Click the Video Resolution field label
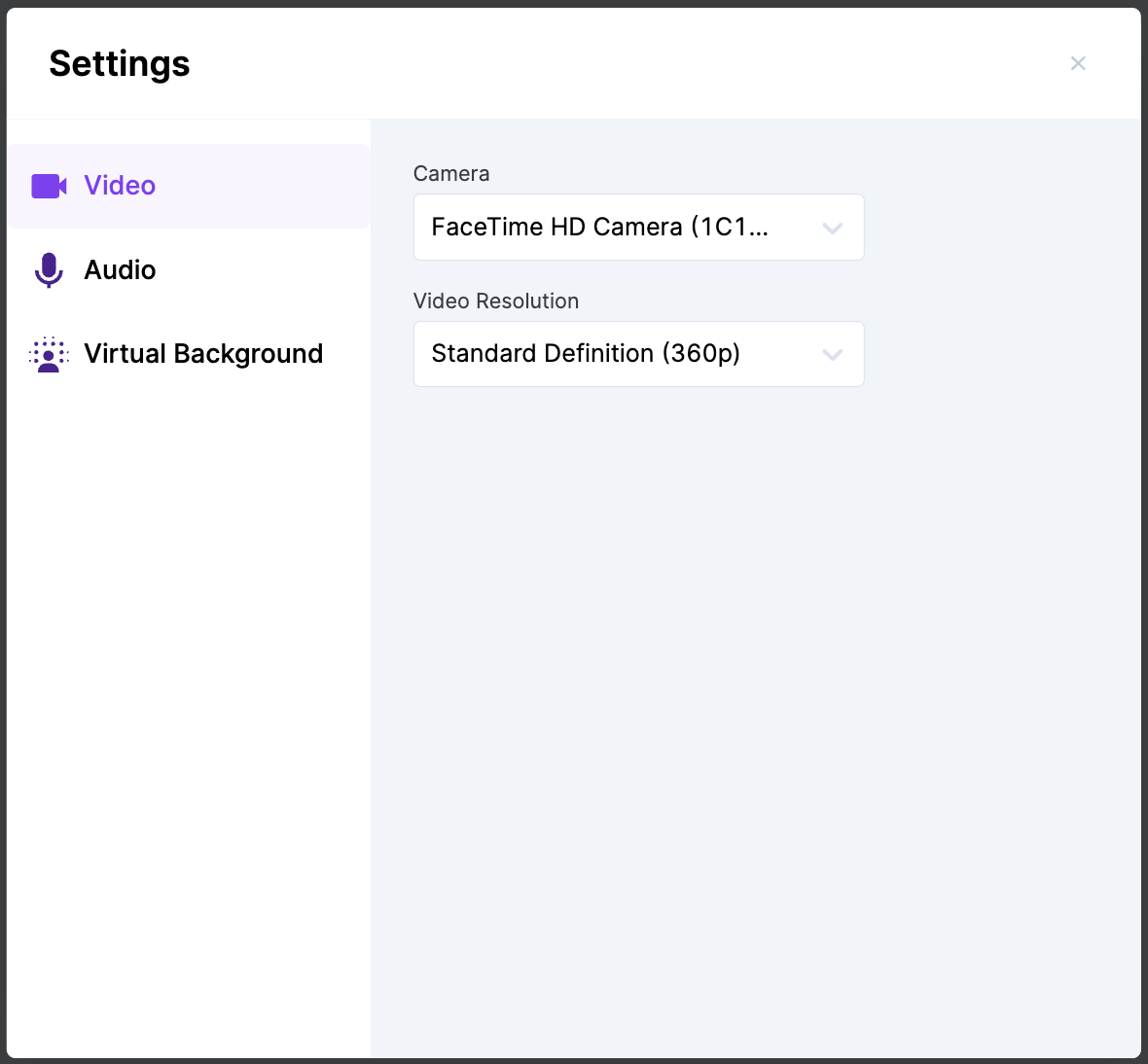This screenshot has height=1064, width=1148. point(496,301)
